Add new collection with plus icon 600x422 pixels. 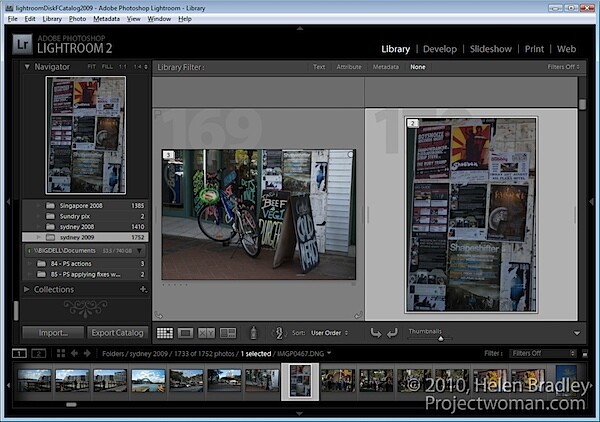pos(143,289)
